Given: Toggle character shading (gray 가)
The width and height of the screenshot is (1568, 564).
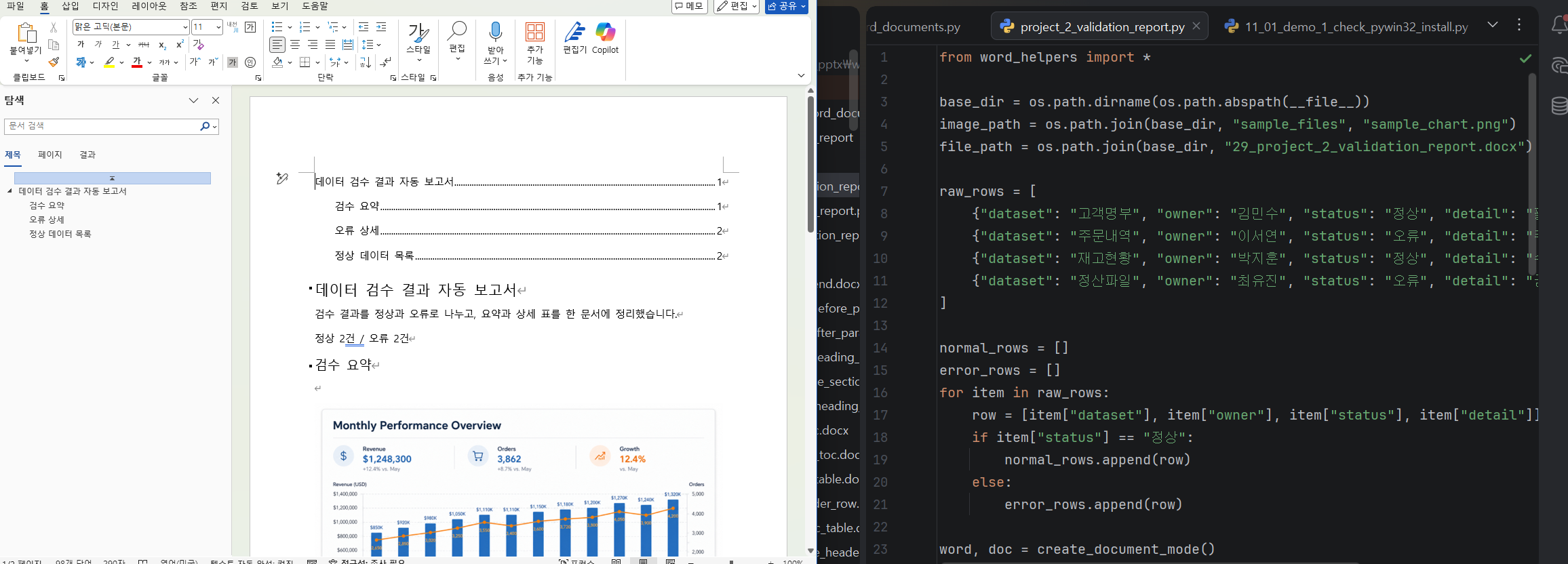Looking at the screenshot, I should point(233,62).
